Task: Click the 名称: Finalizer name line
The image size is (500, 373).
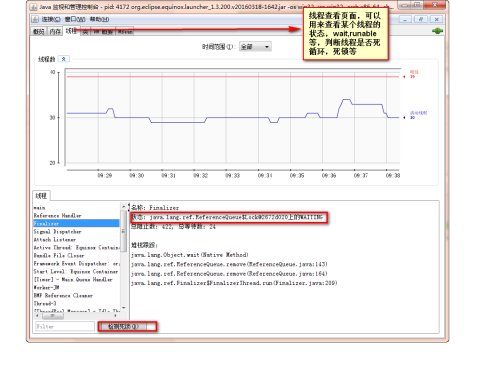Action: point(155,208)
